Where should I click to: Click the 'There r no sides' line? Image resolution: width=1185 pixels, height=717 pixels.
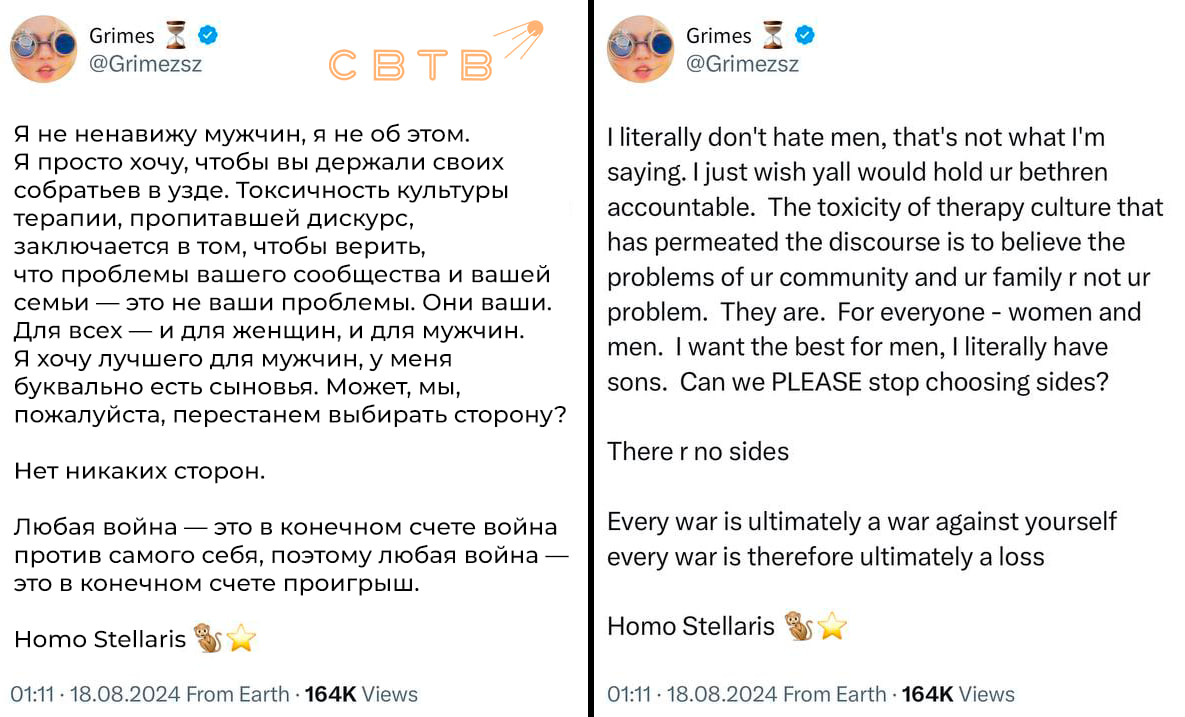coord(698,451)
